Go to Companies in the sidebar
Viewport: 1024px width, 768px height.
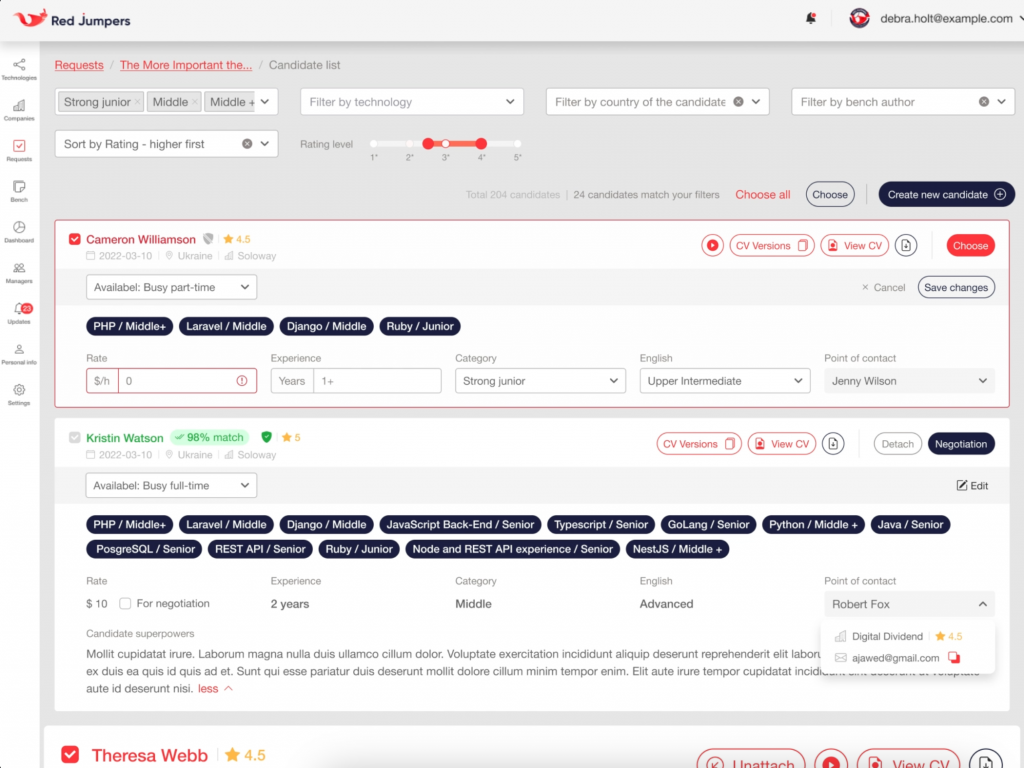[19, 110]
